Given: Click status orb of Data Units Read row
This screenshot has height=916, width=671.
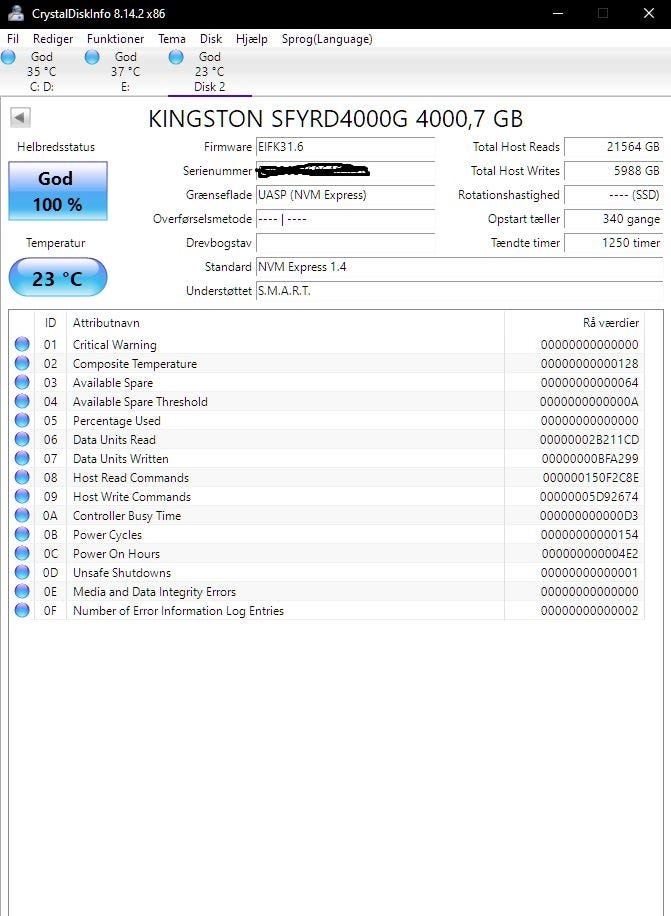Looking at the screenshot, I should tap(22, 439).
